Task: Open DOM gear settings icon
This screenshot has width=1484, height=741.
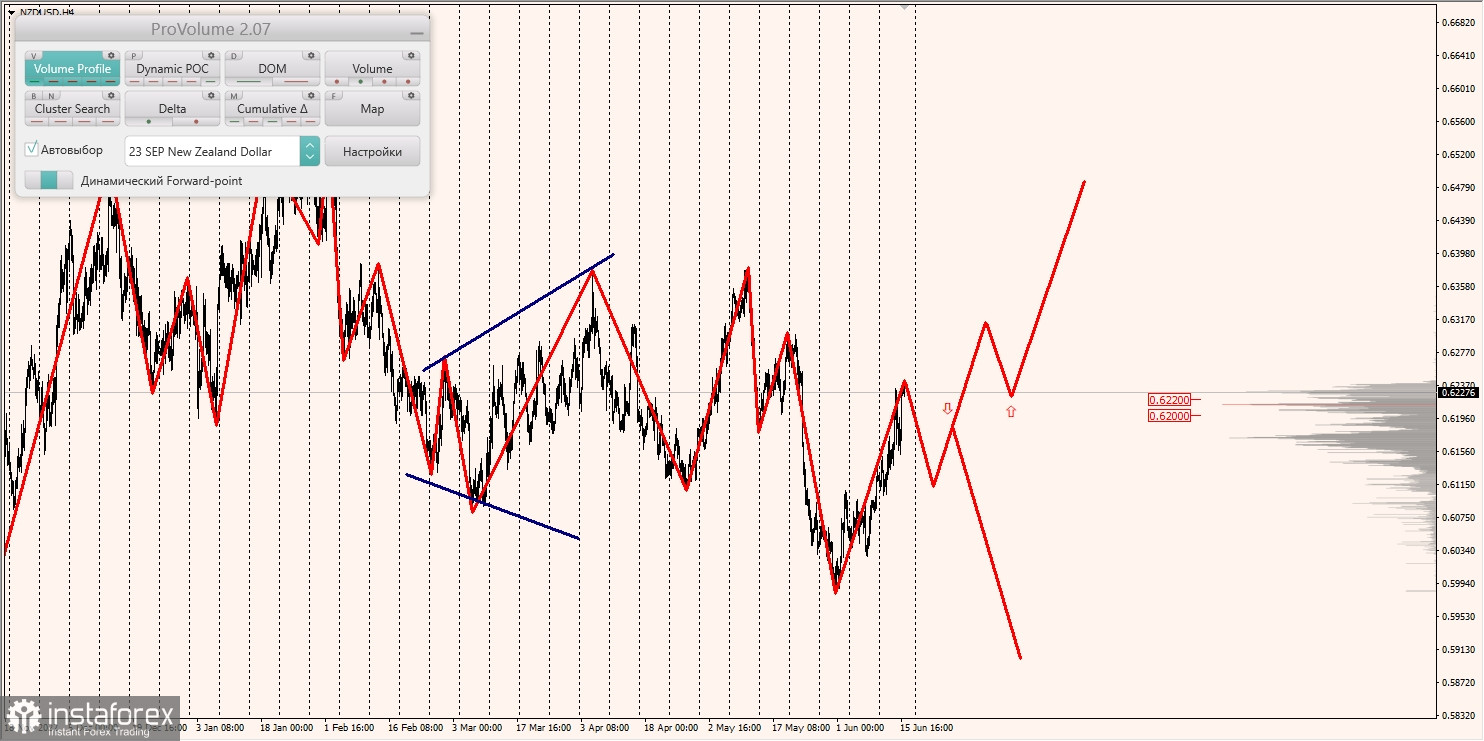Action: point(311,56)
